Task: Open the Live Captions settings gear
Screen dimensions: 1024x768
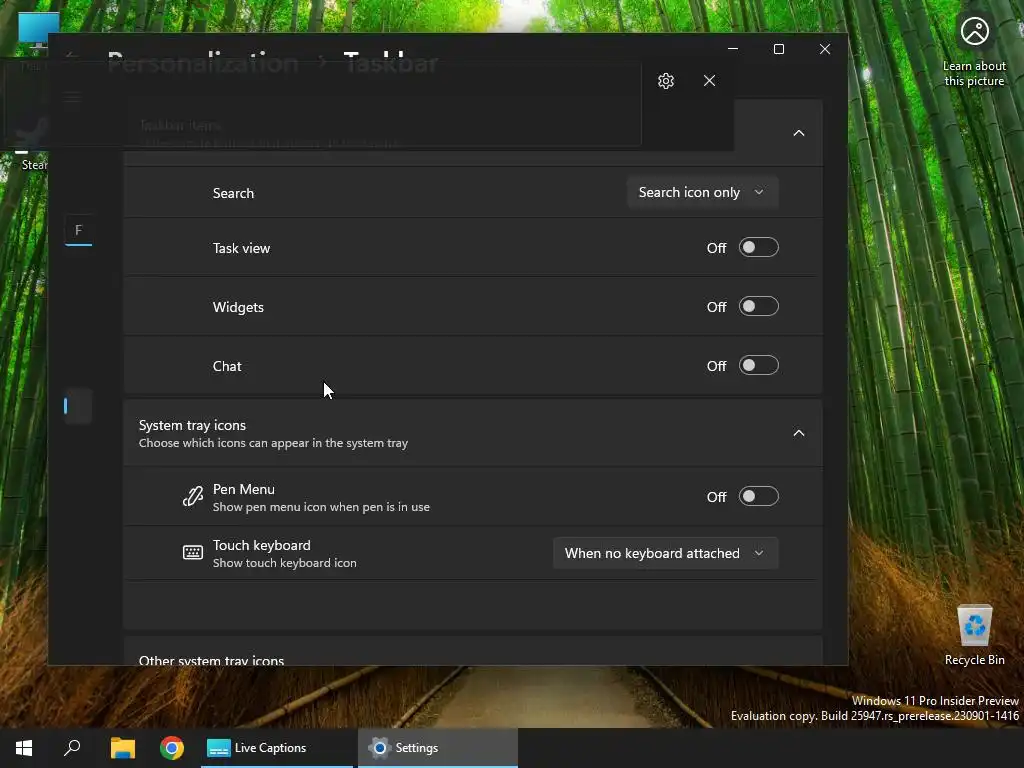Action: pos(665,81)
